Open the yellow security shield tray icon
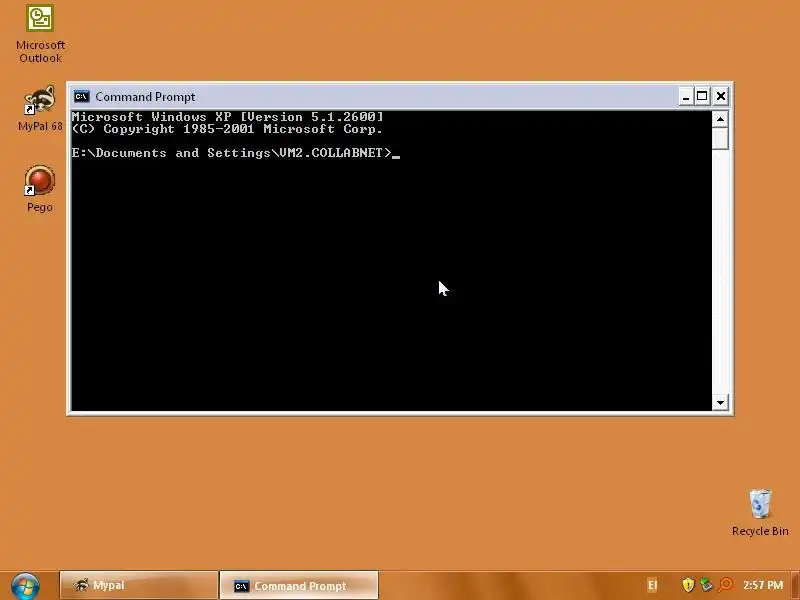 click(688, 585)
